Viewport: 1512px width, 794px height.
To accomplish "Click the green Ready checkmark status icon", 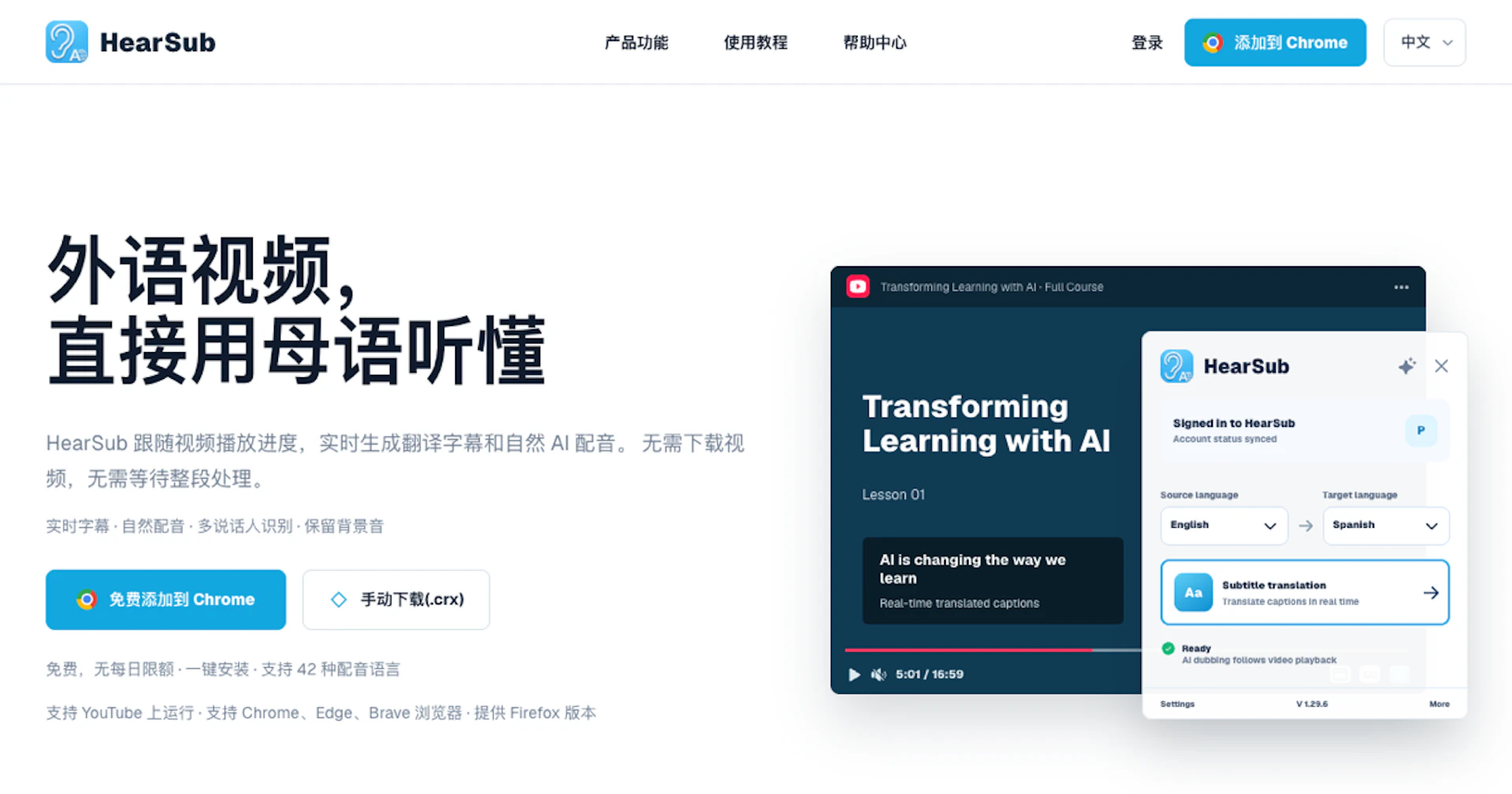I will coord(1168,648).
